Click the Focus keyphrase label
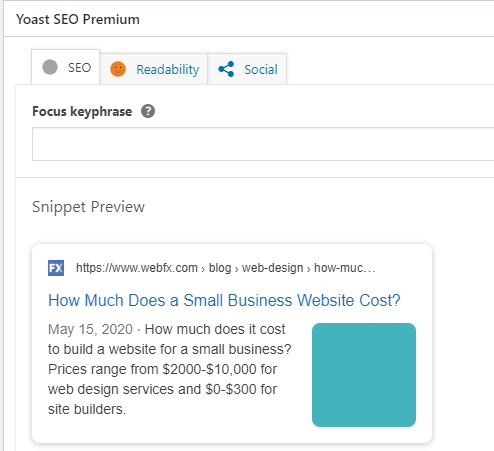 pos(82,112)
